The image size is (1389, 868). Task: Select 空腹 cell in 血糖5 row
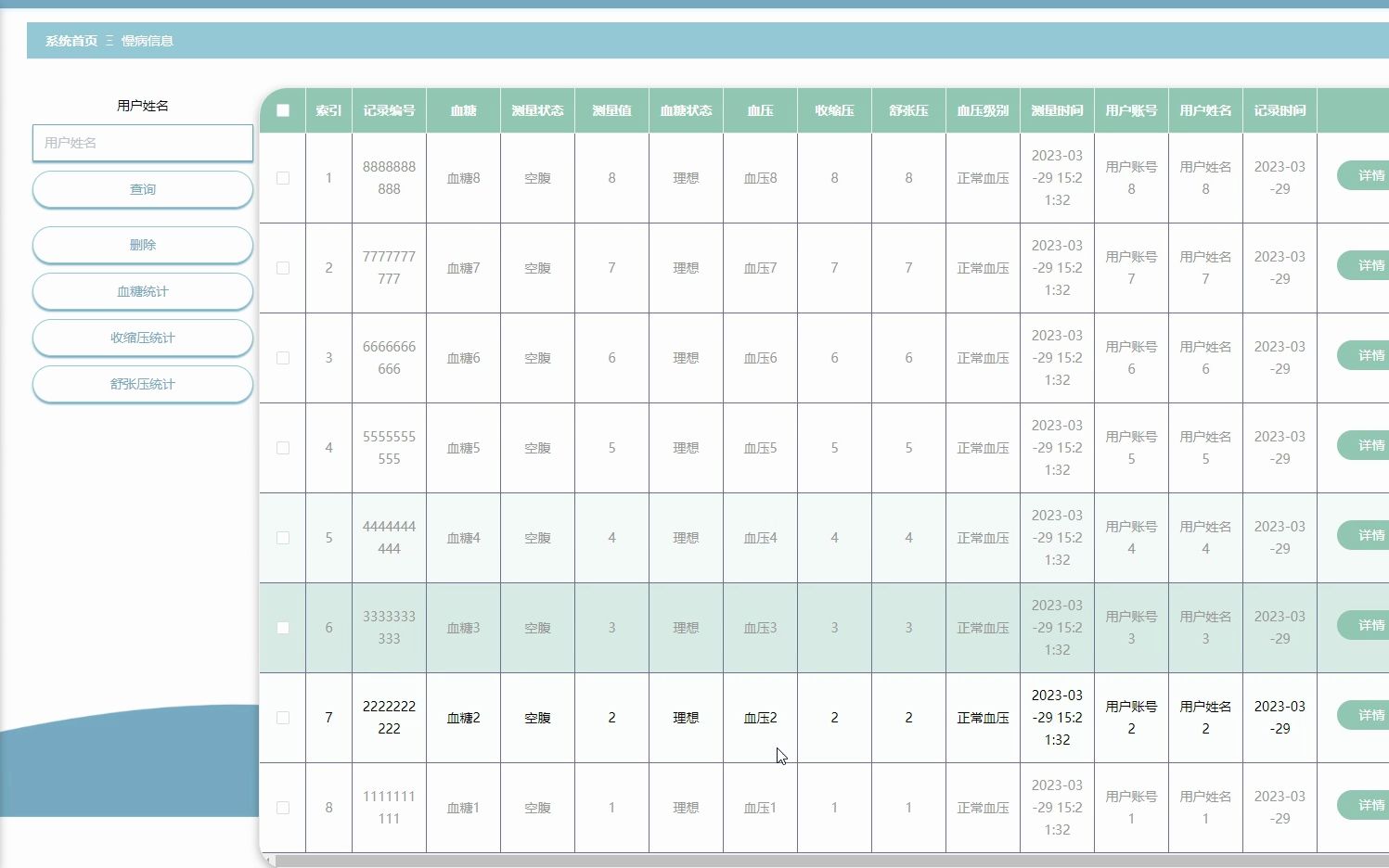537,448
